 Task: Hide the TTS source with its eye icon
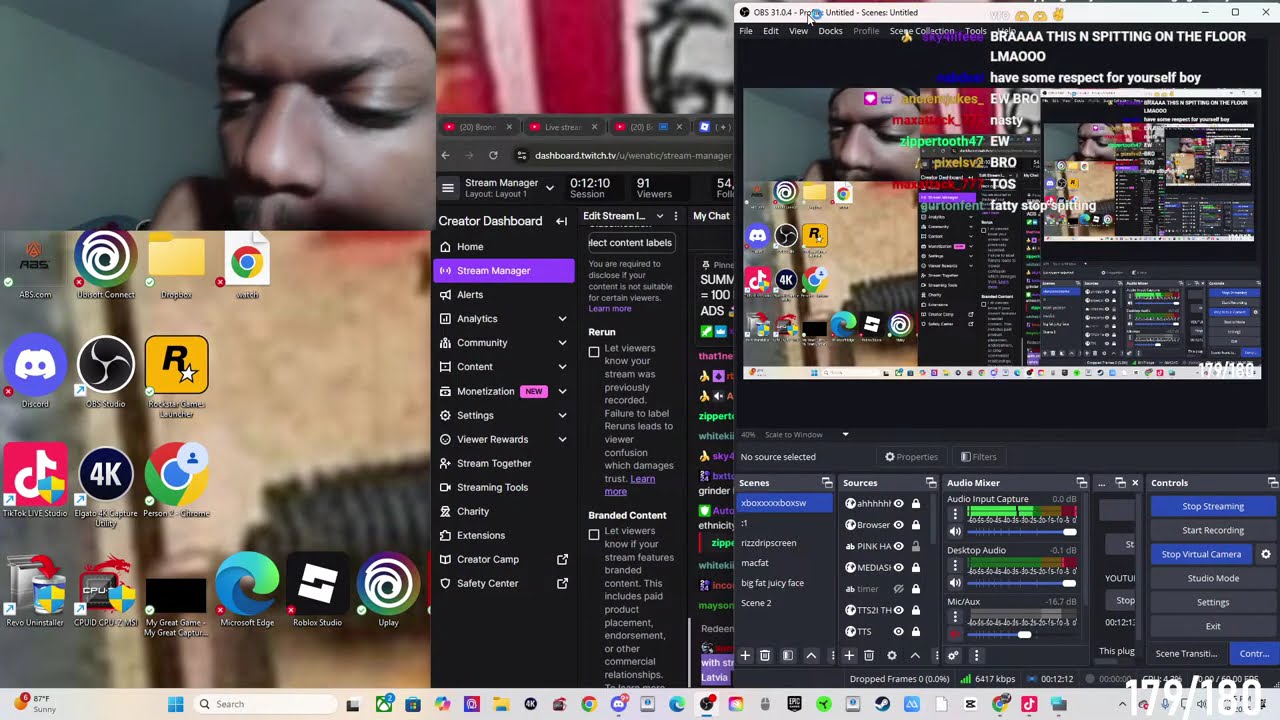tap(898, 631)
